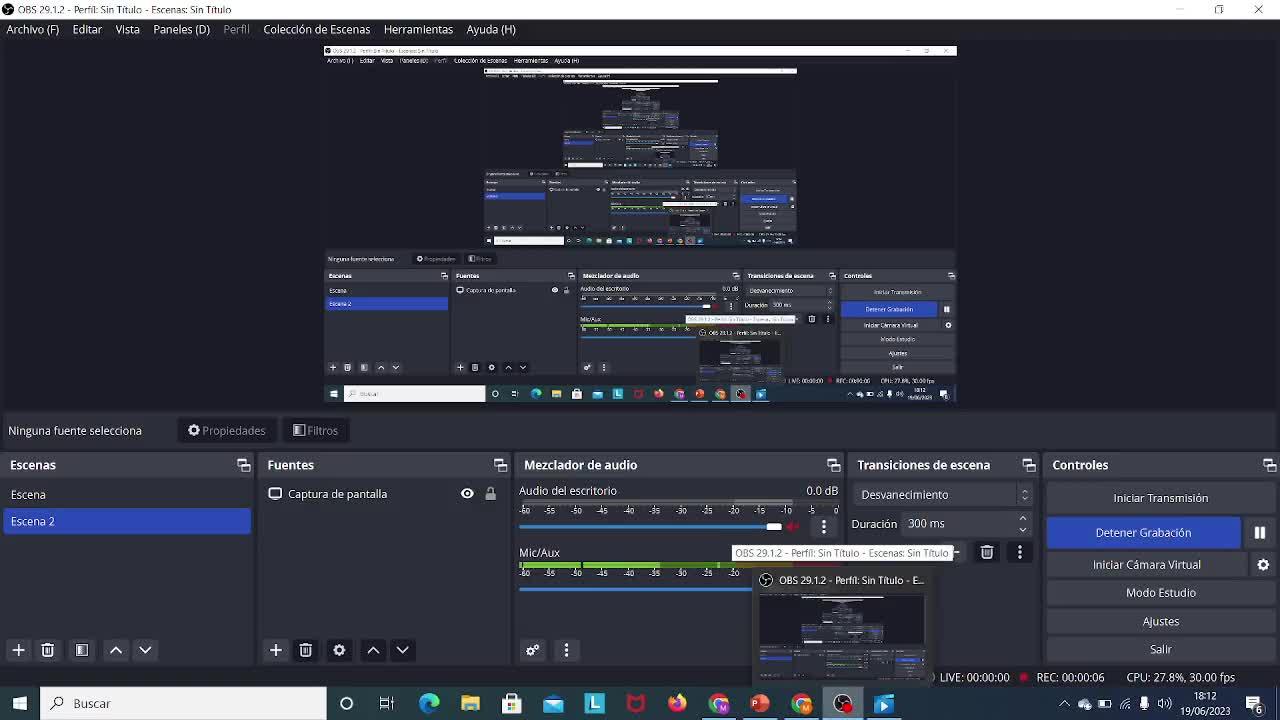This screenshot has width=1280, height=720.
Task: Launch Firefox from the taskbar
Action: point(677,703)
